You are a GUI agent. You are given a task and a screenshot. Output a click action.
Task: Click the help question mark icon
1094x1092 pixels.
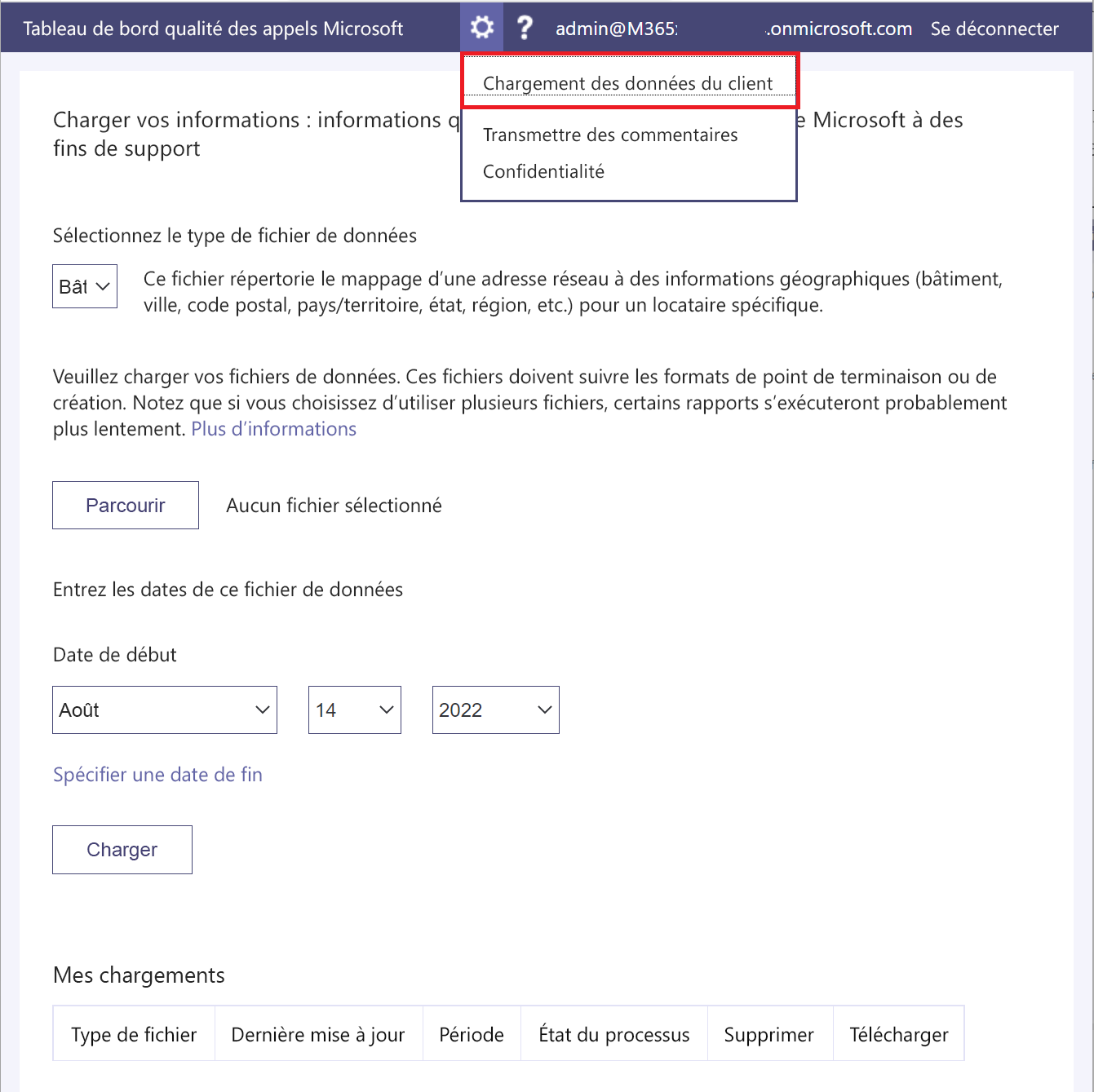pos(525,28)
